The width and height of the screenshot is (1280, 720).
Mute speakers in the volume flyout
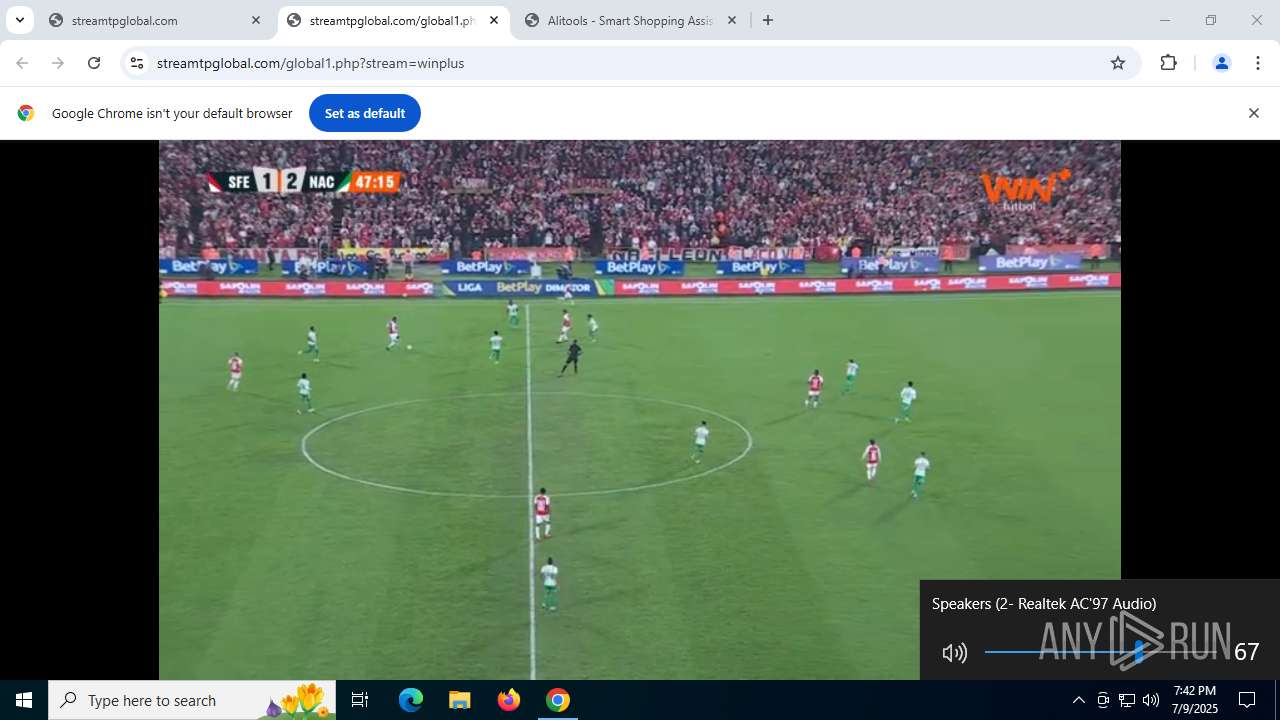tap(955, 653)
